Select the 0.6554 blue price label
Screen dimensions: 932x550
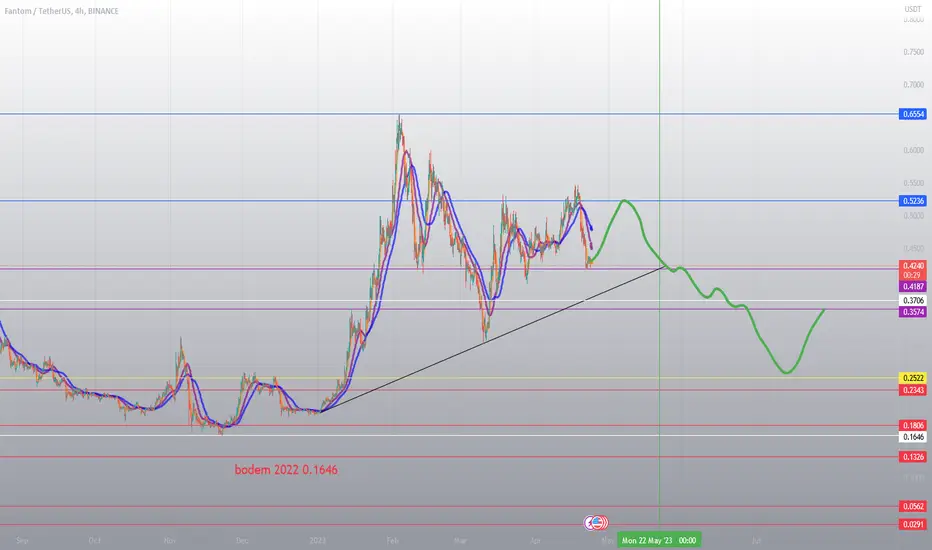[913, 114]
